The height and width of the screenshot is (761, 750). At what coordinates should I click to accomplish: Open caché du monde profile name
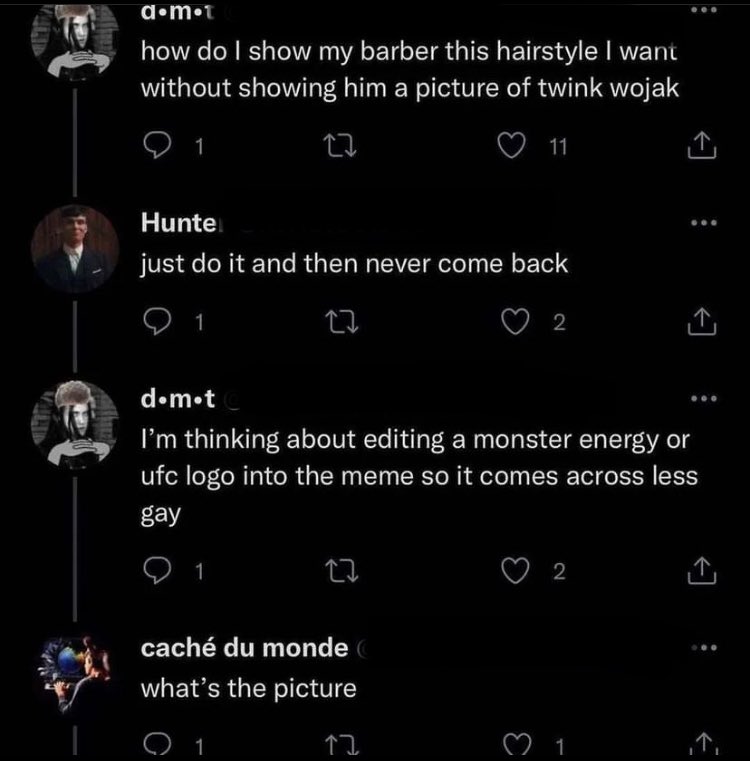click(x=244, y=648)
